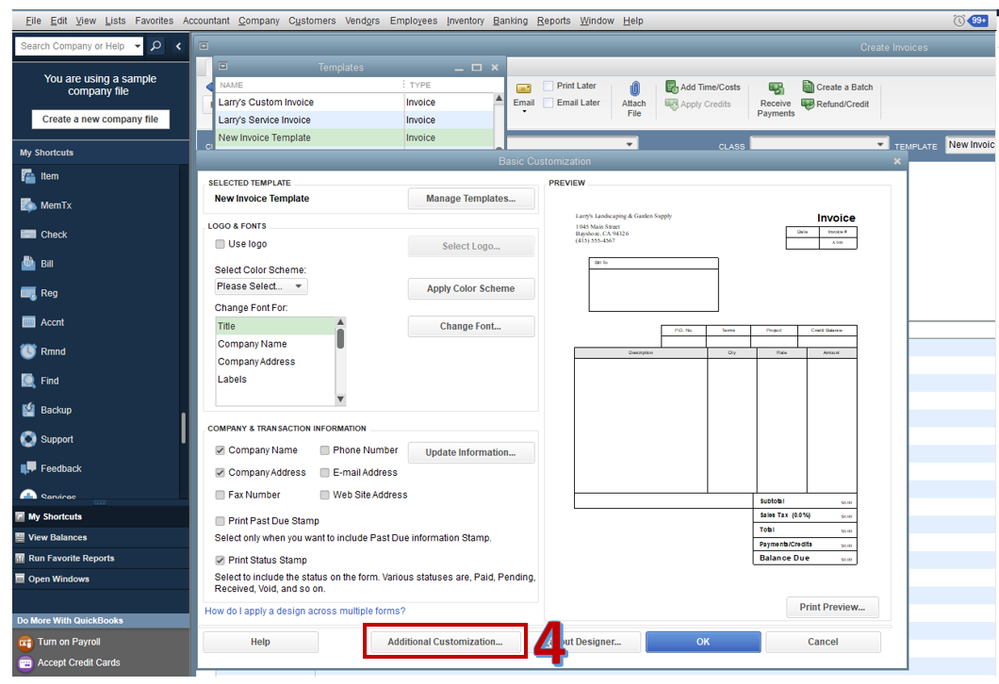Open the customer job dropdown behind Templates
This screenshot has height=684, width=999.
pyautogui.click(x=629, y=144)
